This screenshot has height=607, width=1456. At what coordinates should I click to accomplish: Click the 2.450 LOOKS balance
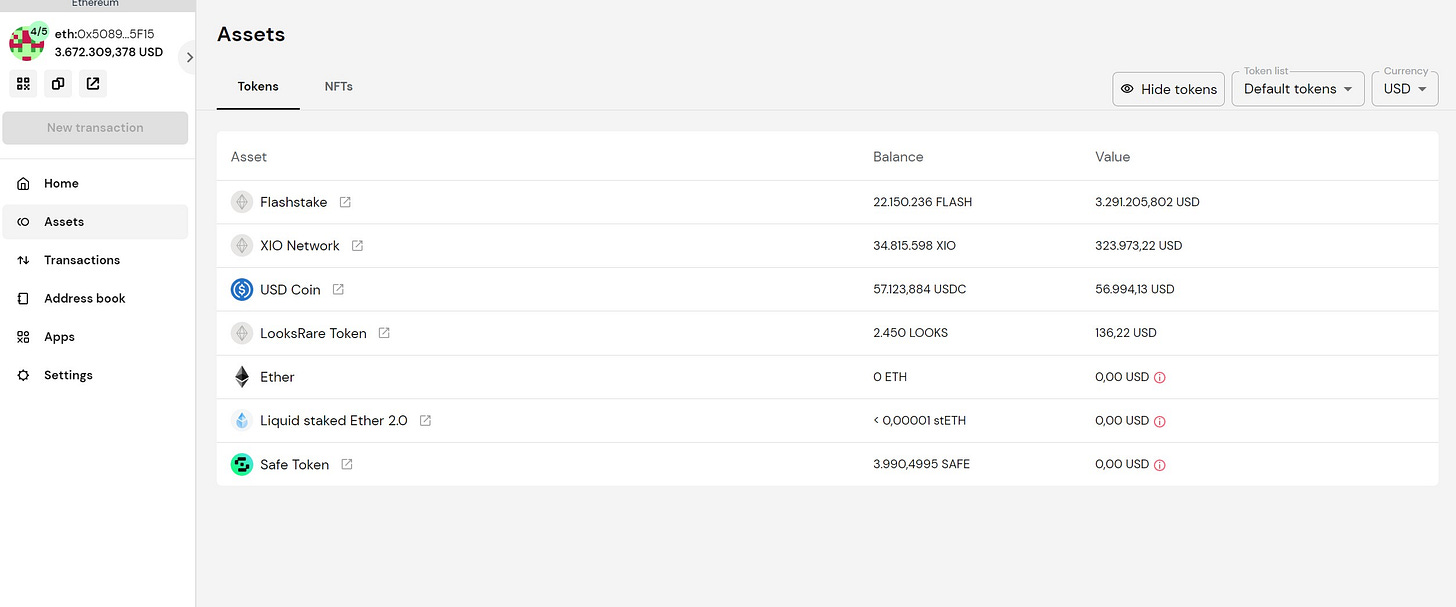pyautogui.click(x=910, y=333)
